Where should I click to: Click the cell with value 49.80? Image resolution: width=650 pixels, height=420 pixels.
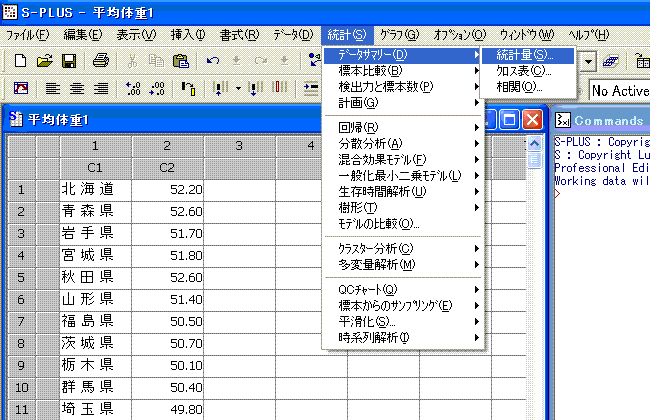(x=167, y=409)
